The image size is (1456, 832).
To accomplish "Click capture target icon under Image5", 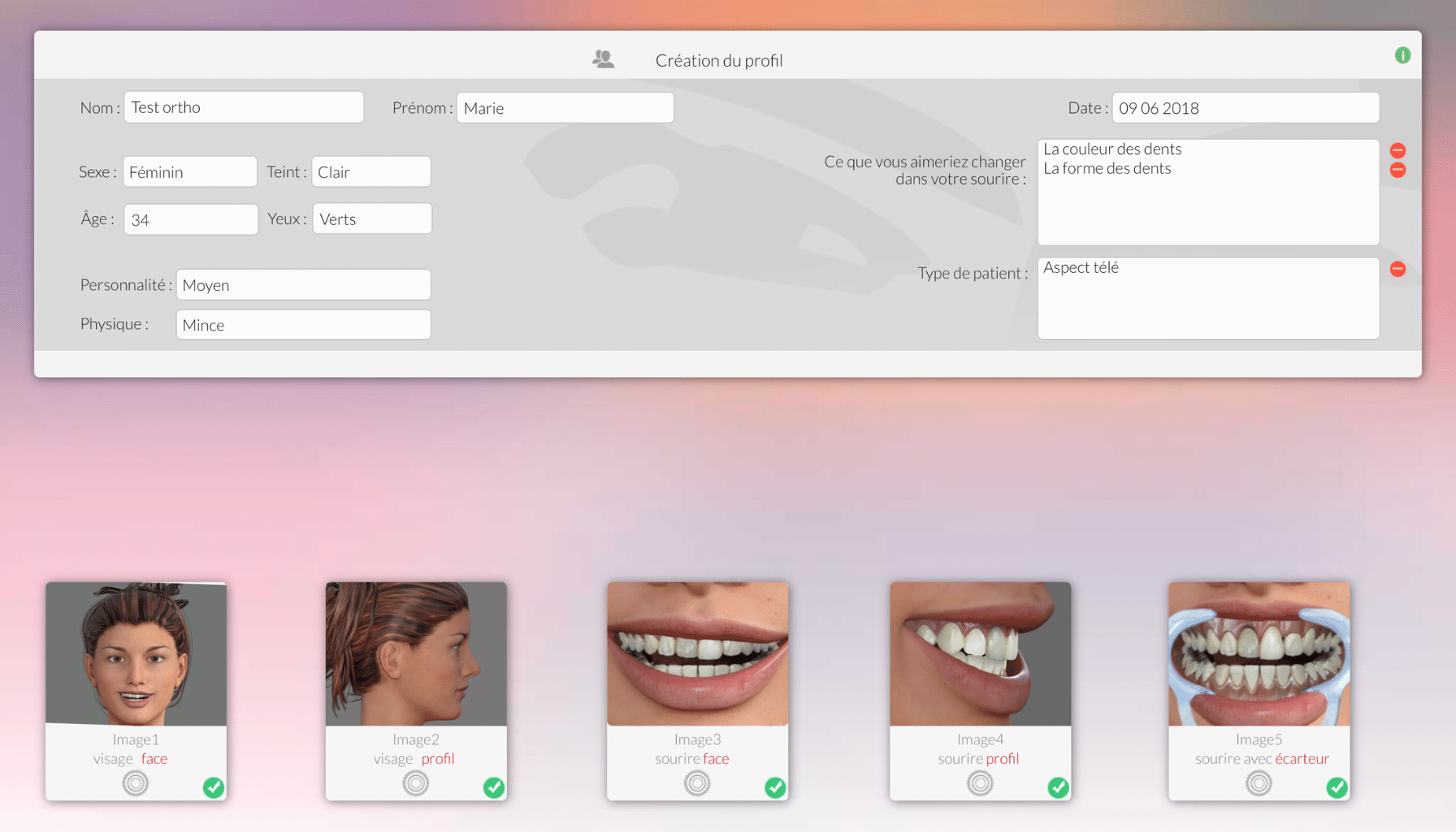I will coord(1259,783).
